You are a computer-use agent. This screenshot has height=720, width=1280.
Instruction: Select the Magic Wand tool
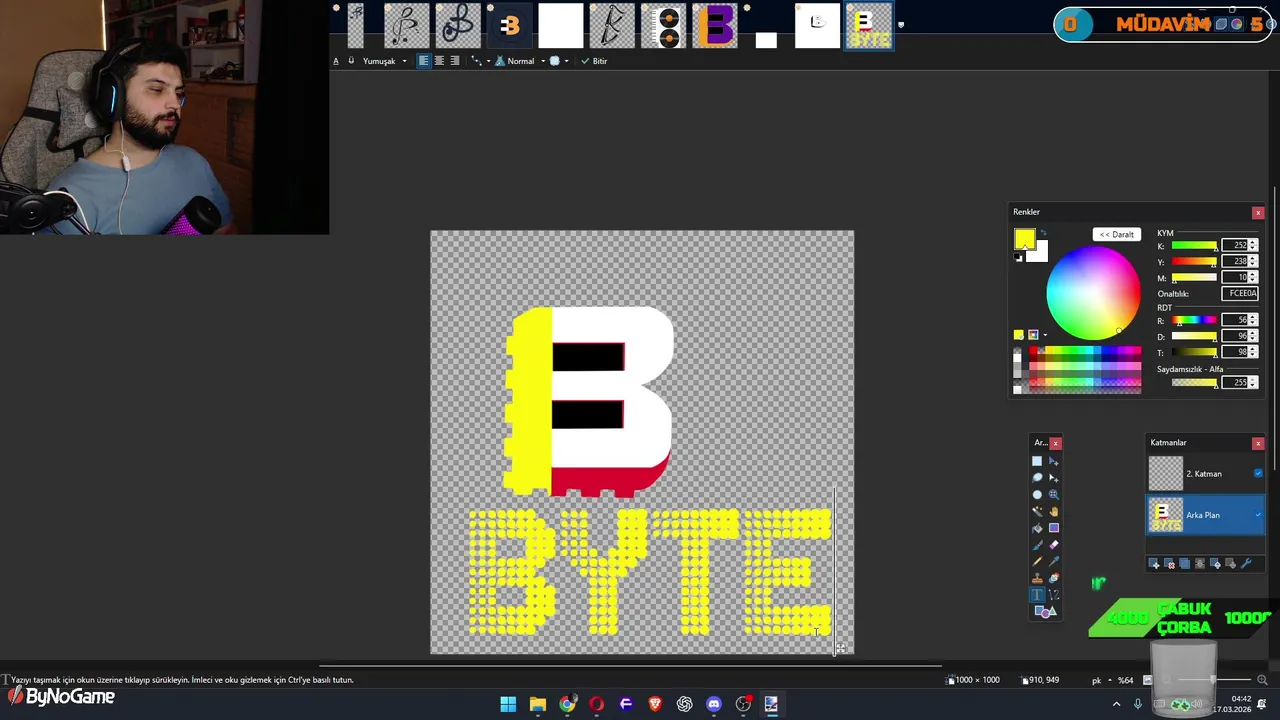(x=1037, y=511)
